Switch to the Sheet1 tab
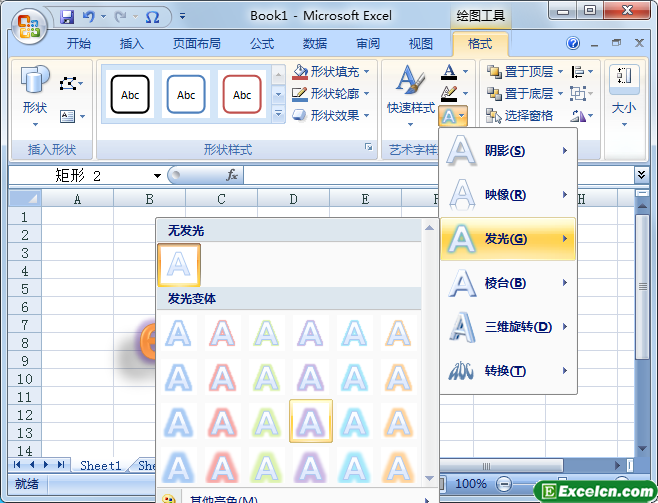Image resolution: width=658 pixels, height=503 pixels. tap(101, 465)
